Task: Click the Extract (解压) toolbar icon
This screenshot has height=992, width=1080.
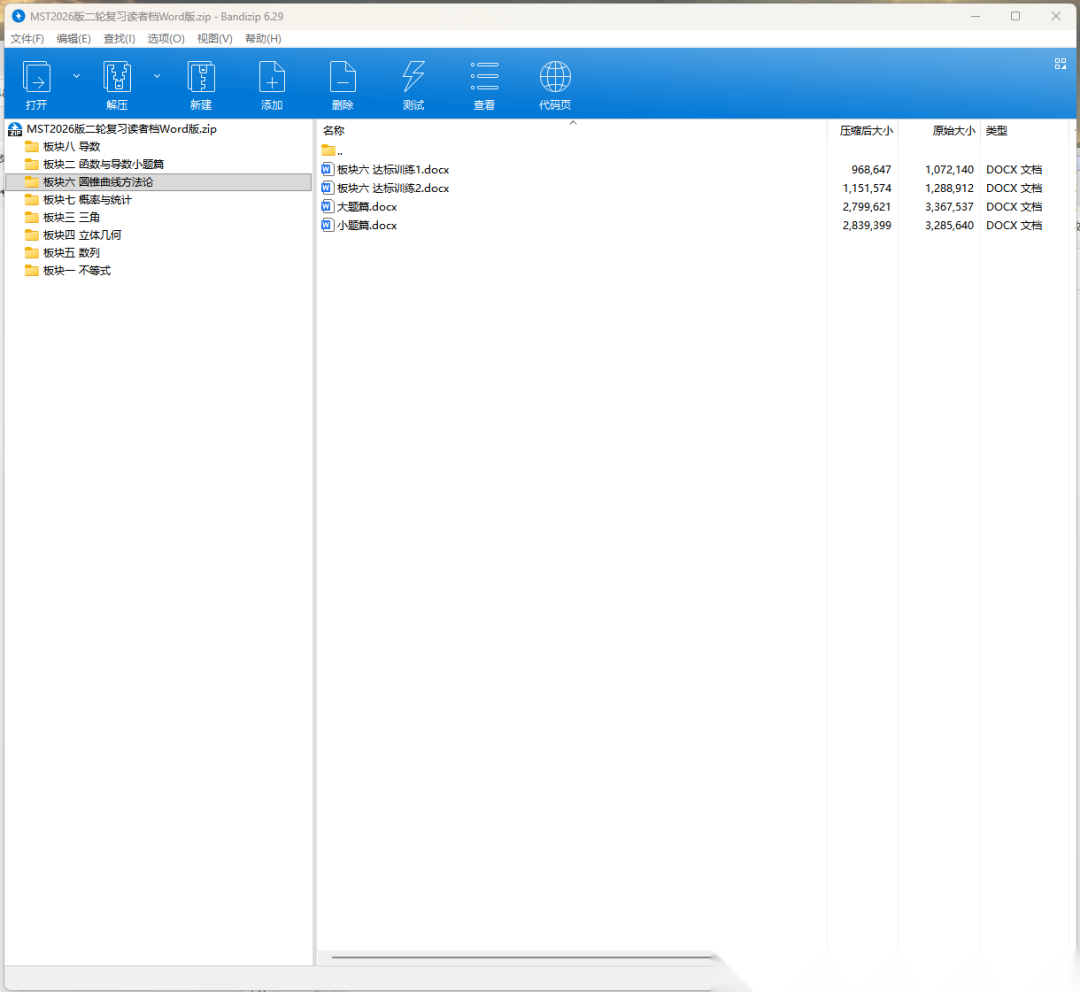Action: [117, 78]
